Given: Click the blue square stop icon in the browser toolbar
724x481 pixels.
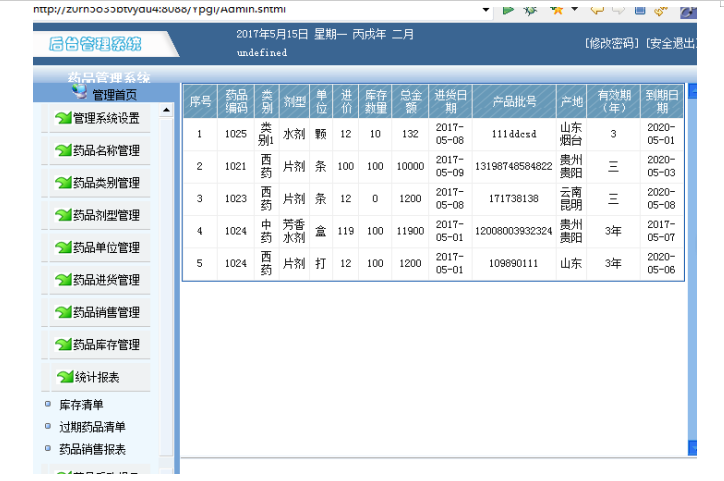Looking at the screenshot, I should coord(640,10).
